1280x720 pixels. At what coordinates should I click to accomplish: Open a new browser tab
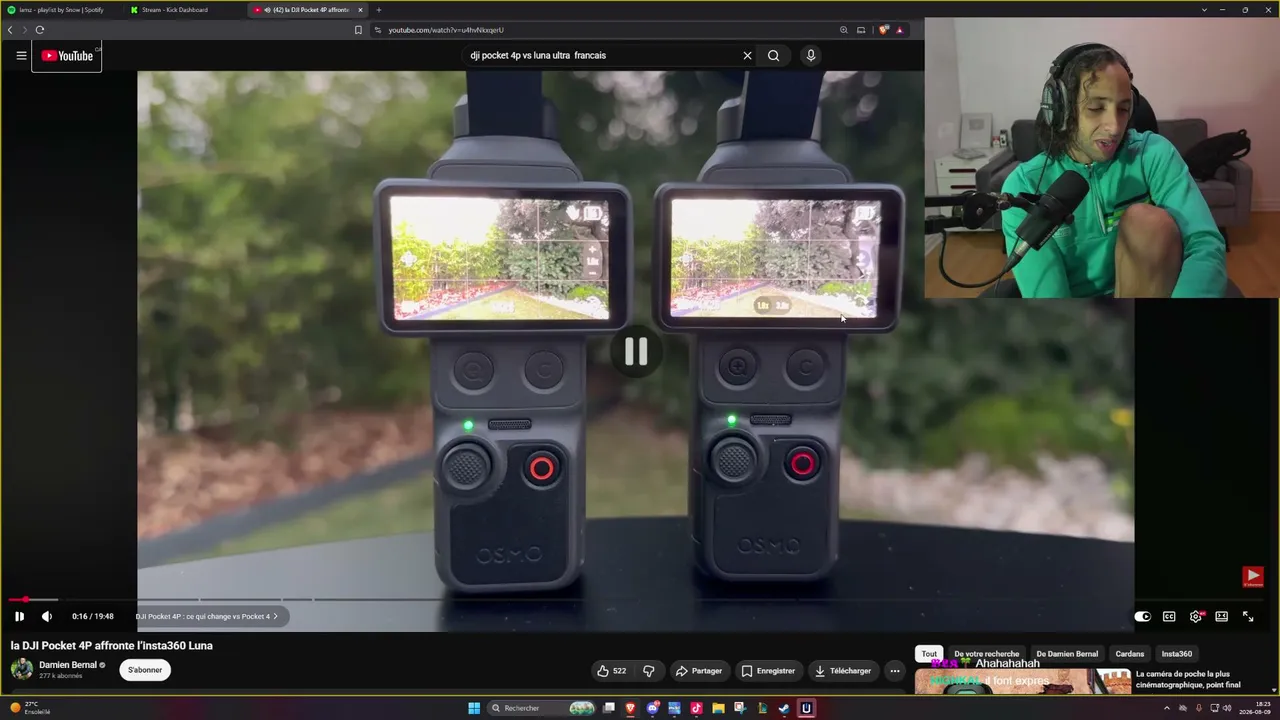click(378, 10)
